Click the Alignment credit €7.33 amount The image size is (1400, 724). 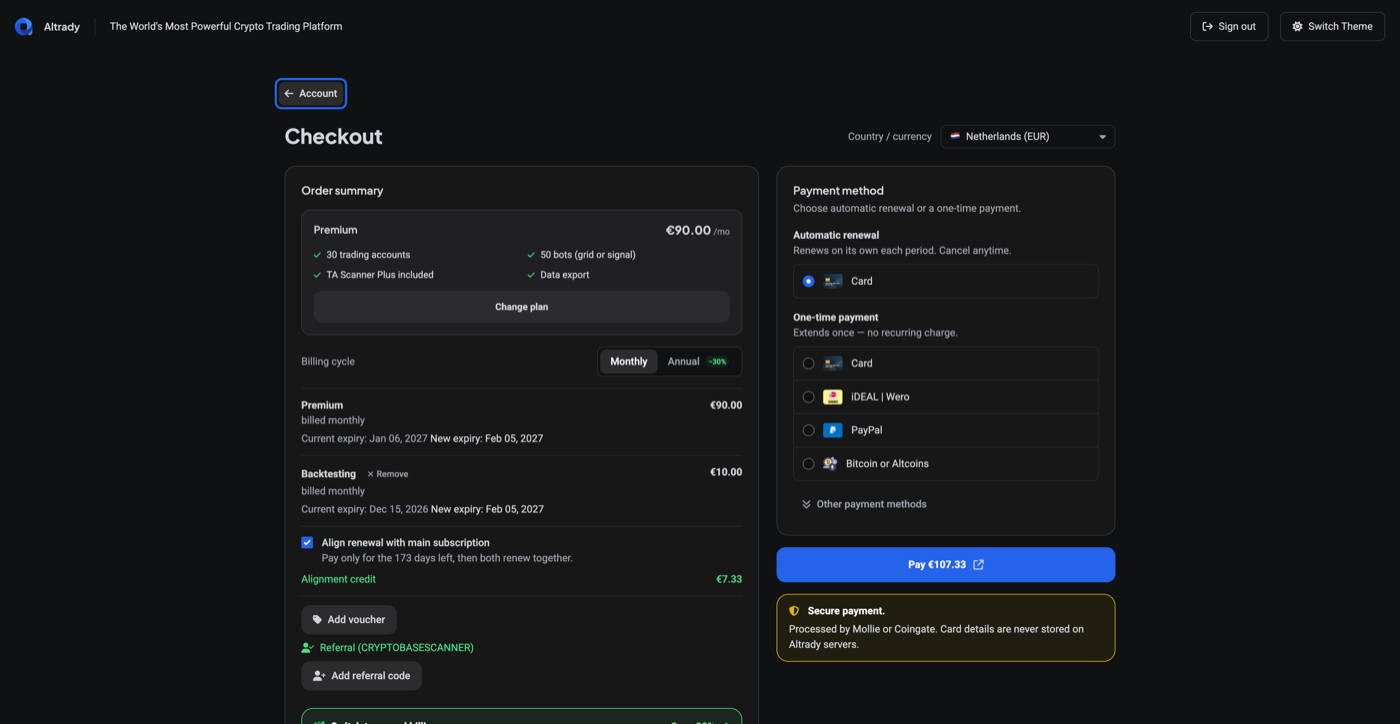pyautogui.click(x=729, y=579)
